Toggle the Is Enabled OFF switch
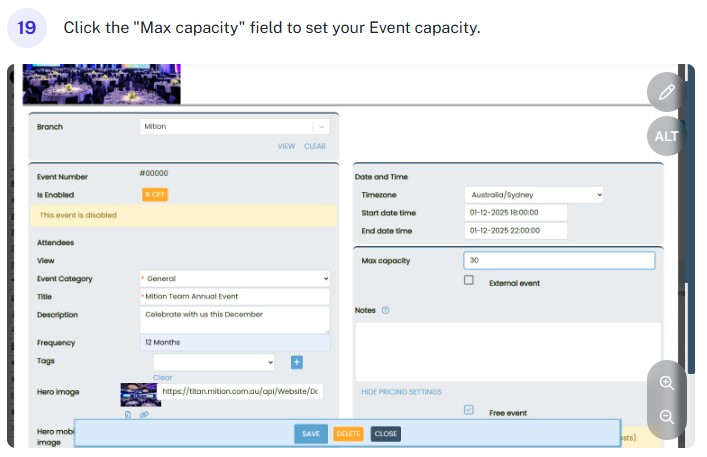The height and width of the screenshot is (457, 707). pyautogui.click(x=154, y=195)
